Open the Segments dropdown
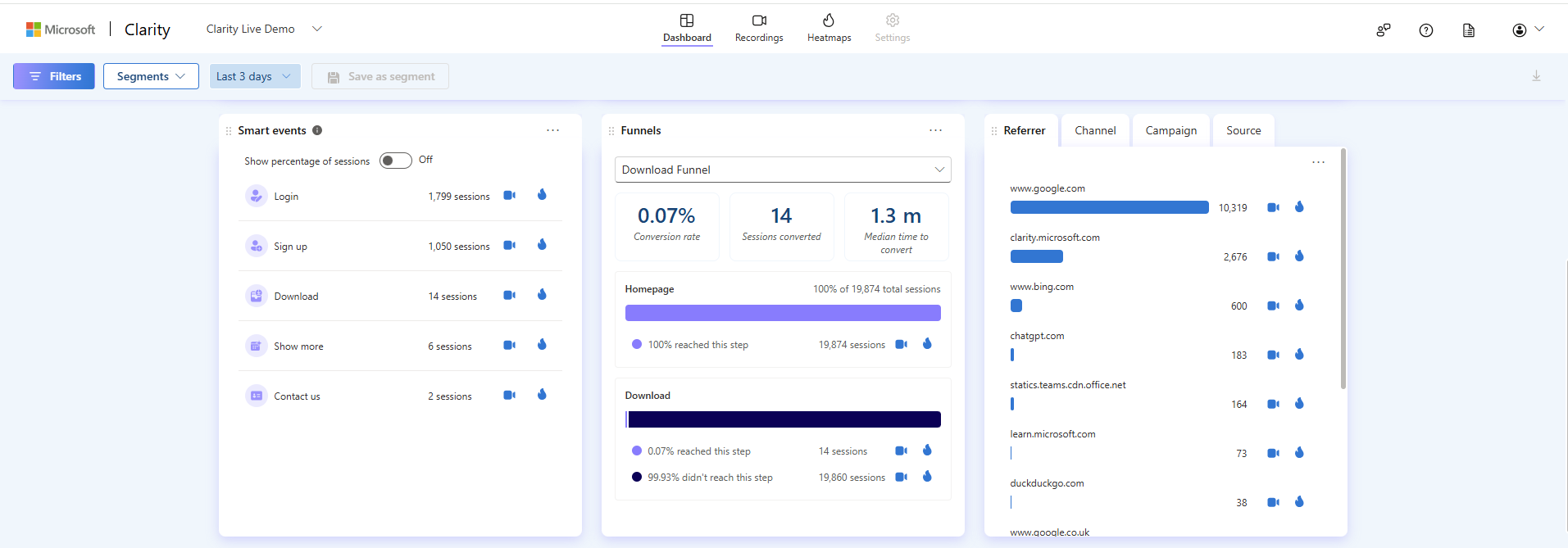 point(151,76)
